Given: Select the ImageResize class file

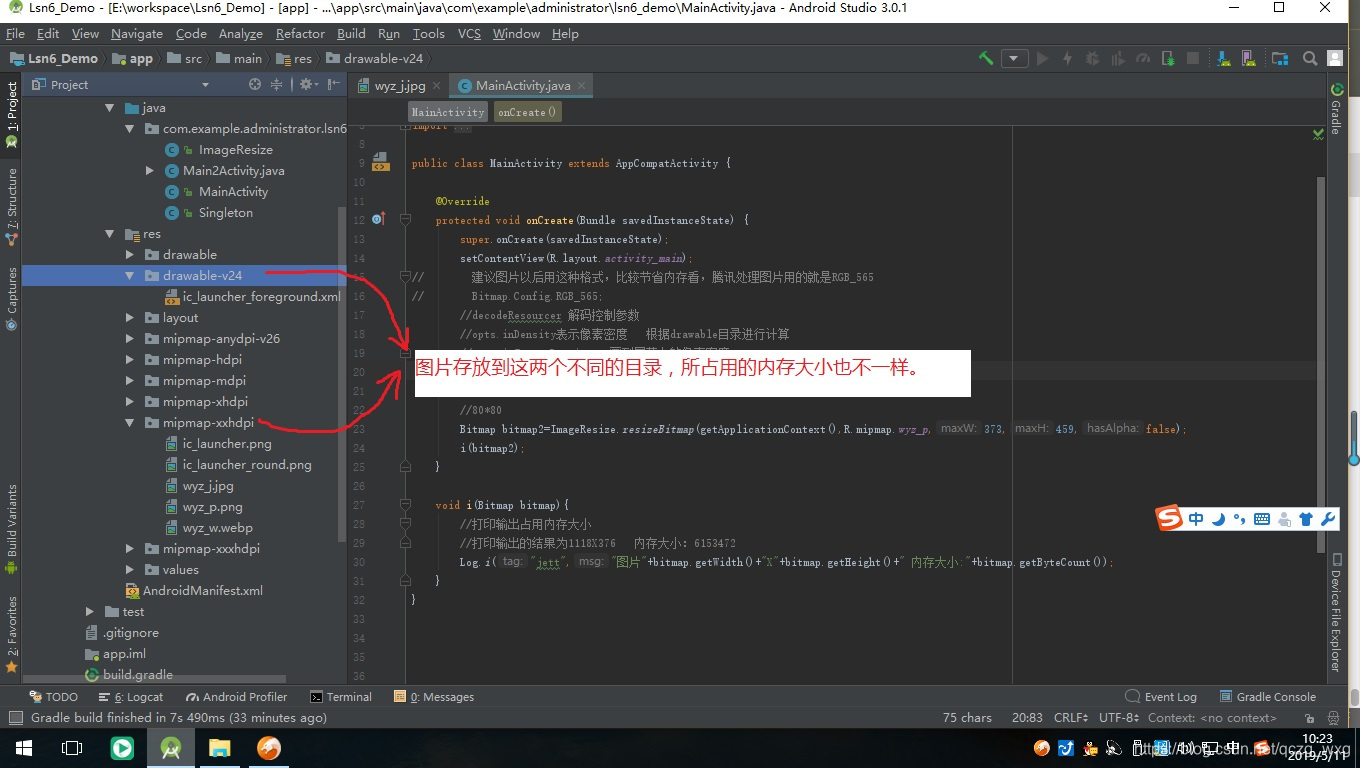Looking at the screenshot, I should [x=220, y=150].
